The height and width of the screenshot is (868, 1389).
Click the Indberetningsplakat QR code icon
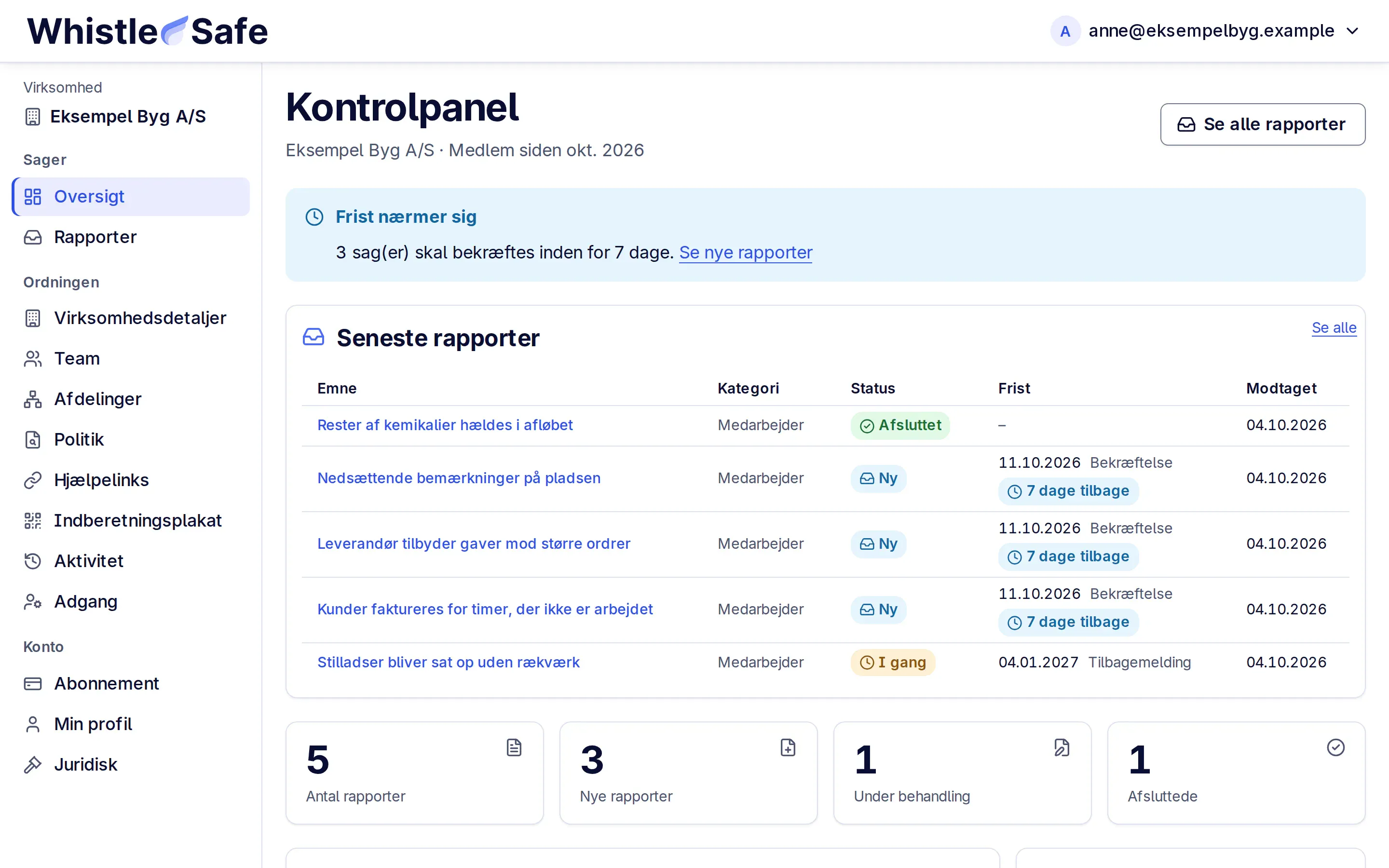[x=33, y=521]
